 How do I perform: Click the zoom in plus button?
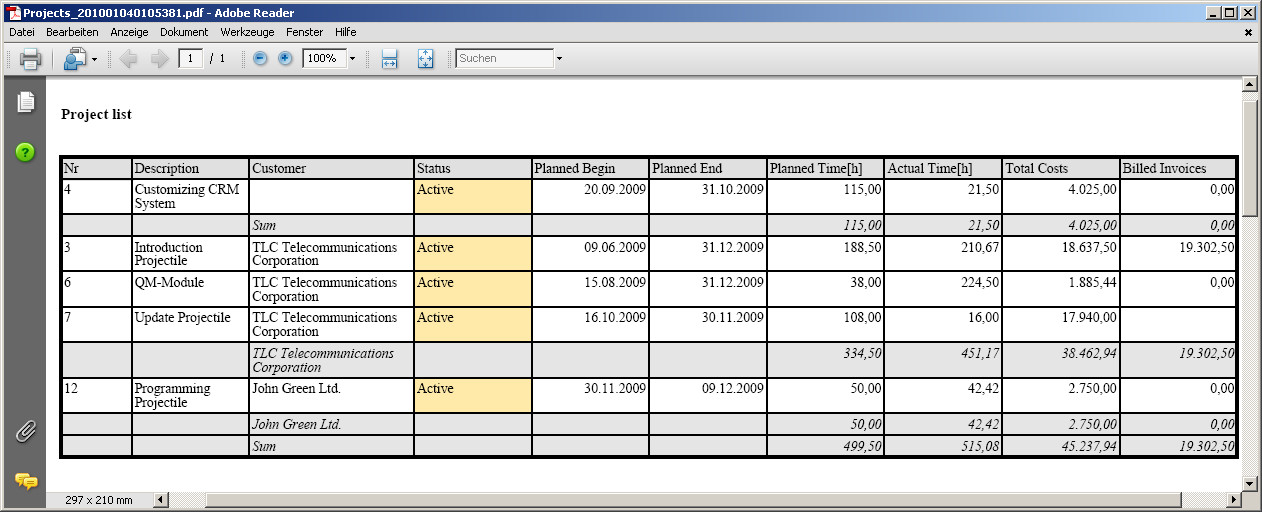click(x=285, y=59)
